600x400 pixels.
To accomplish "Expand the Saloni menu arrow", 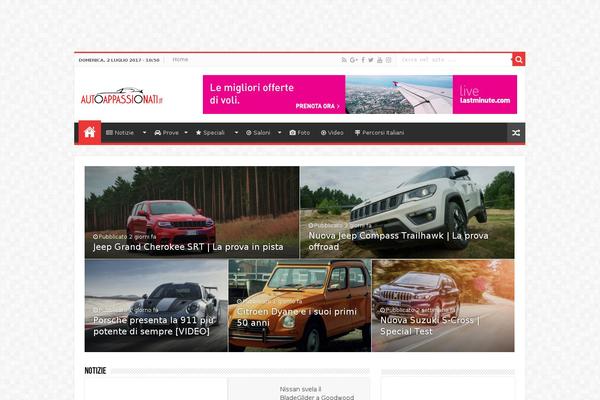I will (279, 133).
